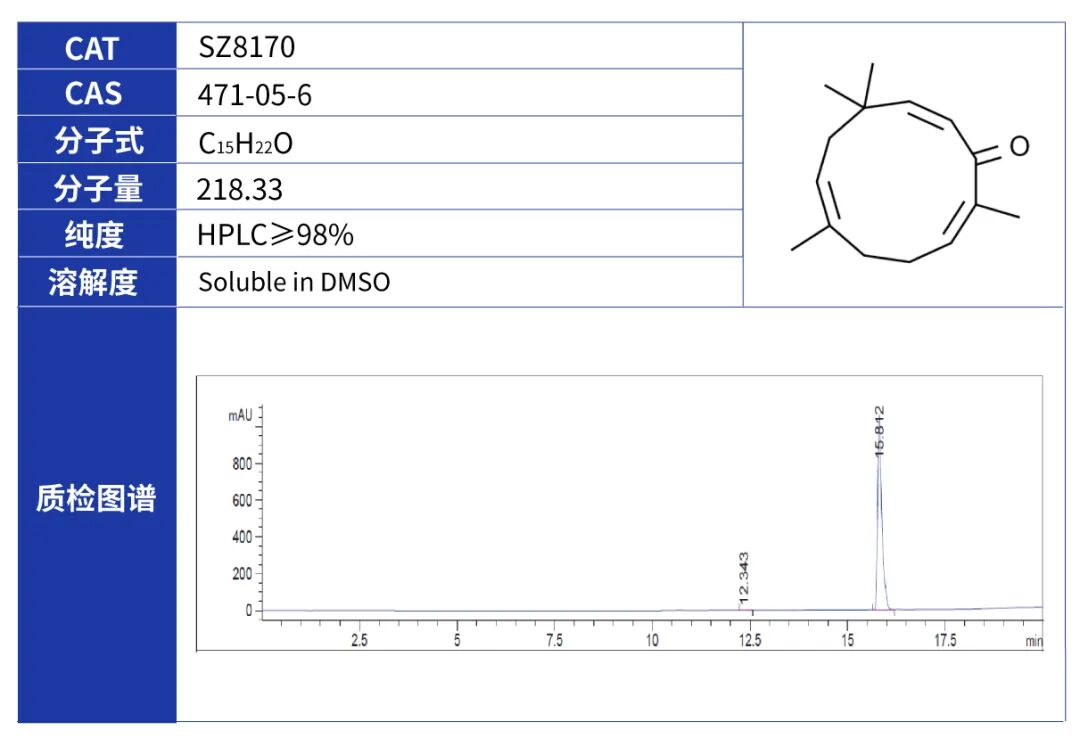The height and width of the screenshot is (747, 1080).
Task: Click the 分子量 label cell
Action: pyautogui.click(x=97, y=187)
